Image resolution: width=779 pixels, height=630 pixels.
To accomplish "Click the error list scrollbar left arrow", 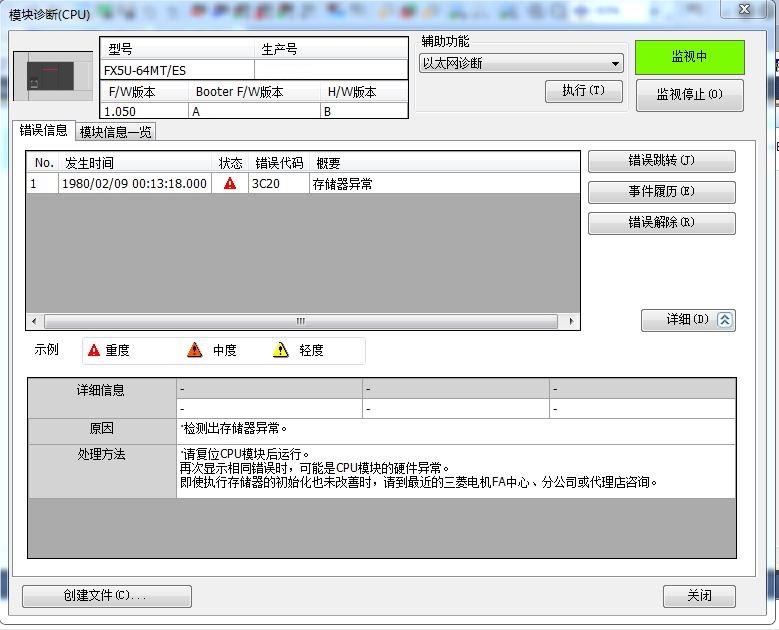I will (34, 321).
